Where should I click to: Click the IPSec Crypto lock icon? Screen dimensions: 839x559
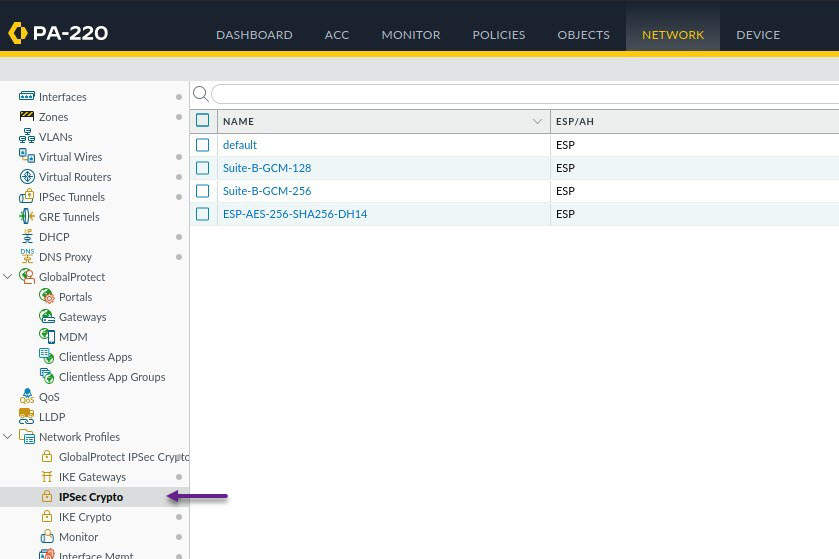click(x=47, y=496)
